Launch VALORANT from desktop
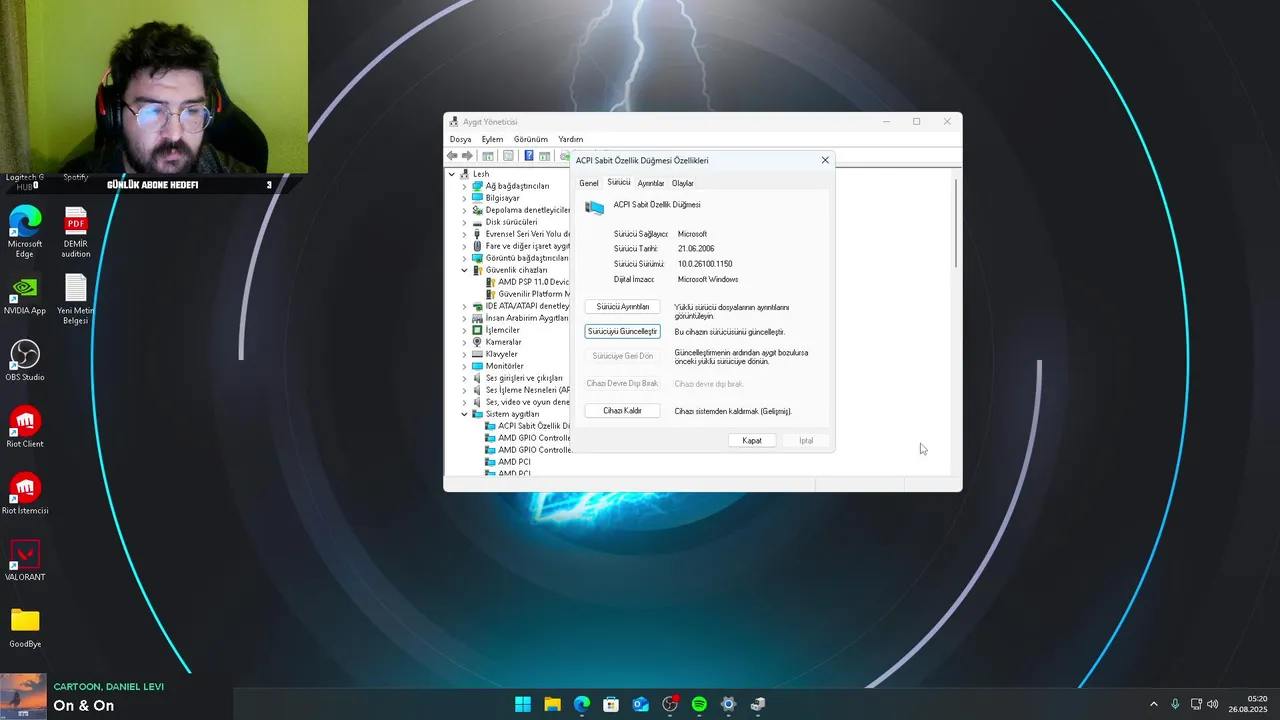Screen dimensions: 1280x720 pos(25,561)
